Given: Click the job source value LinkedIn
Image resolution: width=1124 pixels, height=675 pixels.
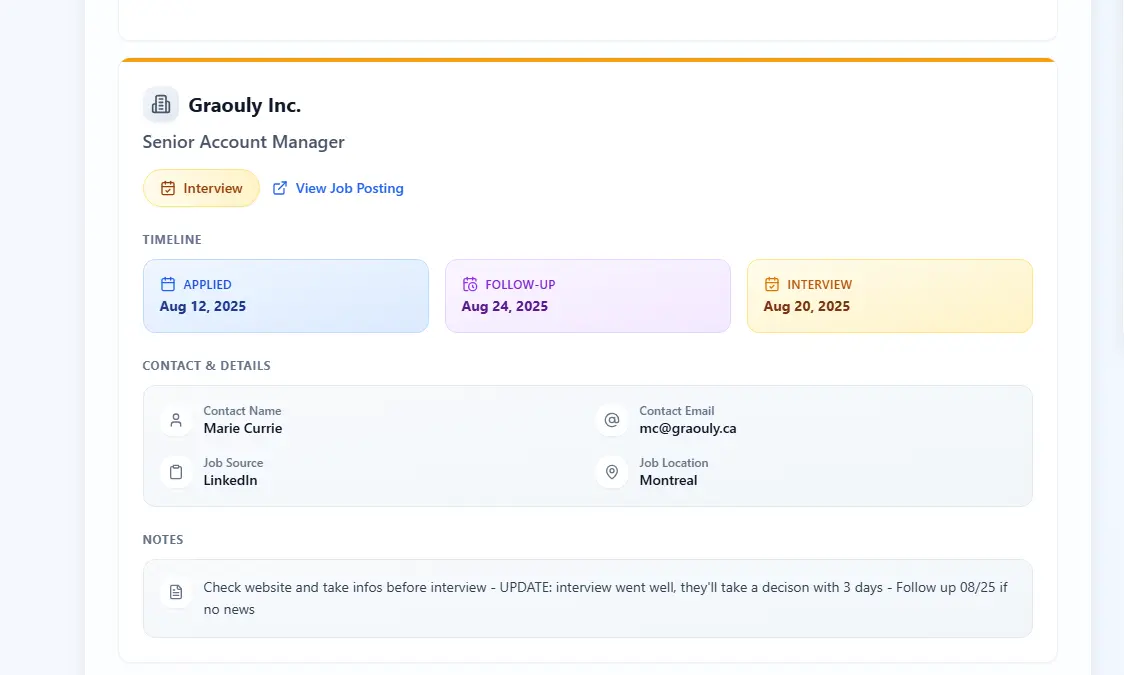Looking at the screenshot, I should tap(230, 481).
